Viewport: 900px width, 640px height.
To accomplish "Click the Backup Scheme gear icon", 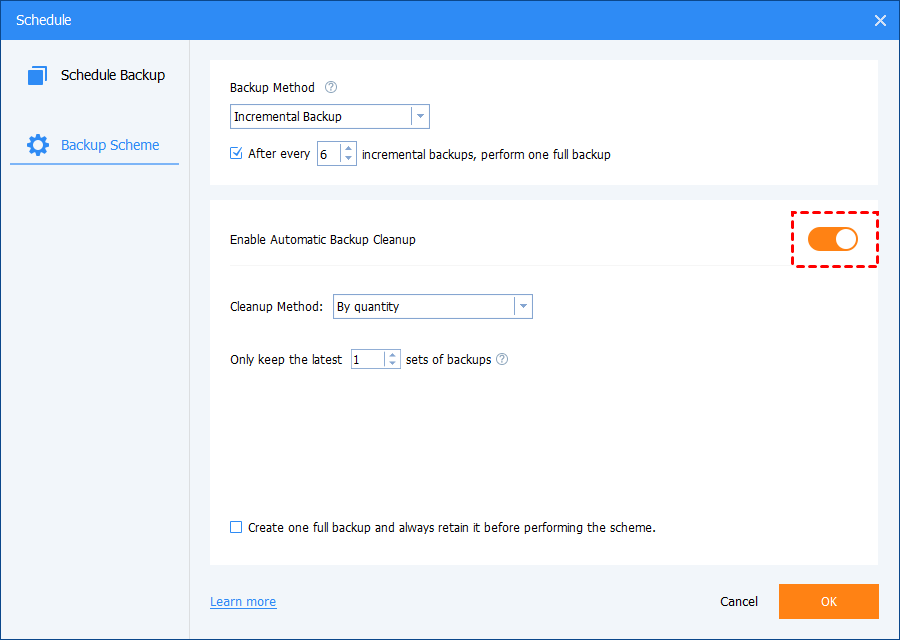I will [38, 145].
